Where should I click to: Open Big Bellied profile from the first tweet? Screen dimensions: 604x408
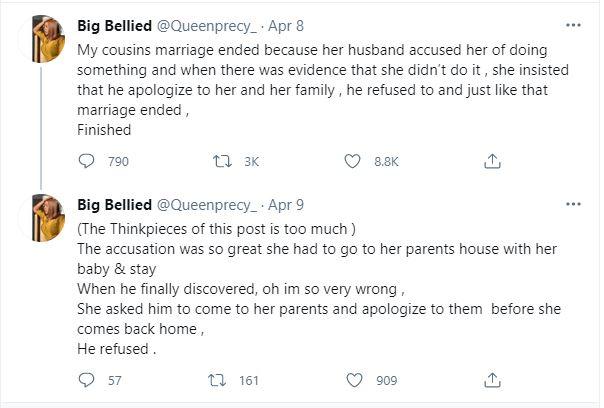click(115, 25)
